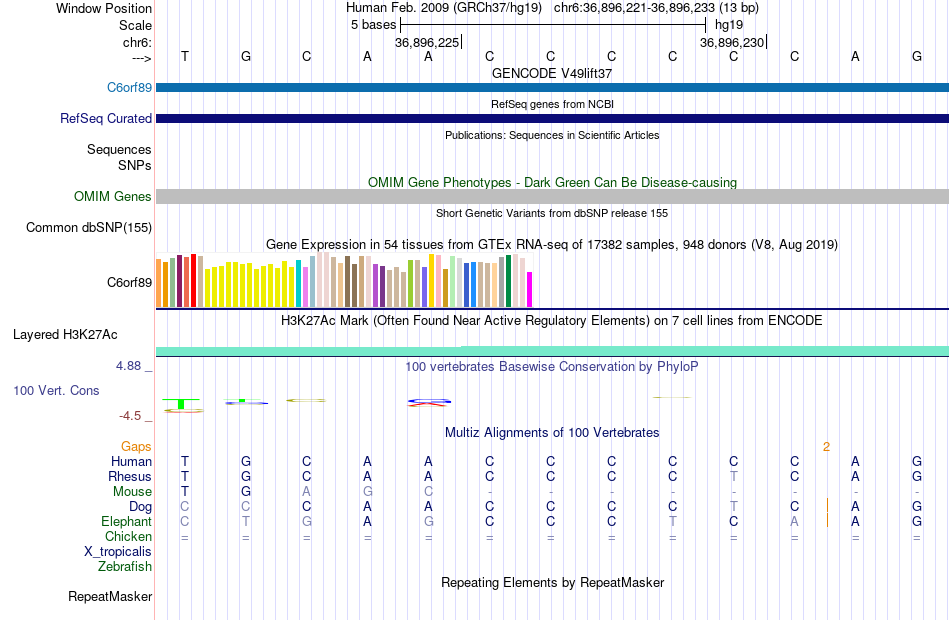Click the GENCODE V49lift37 track title
This screenshot has height=620, width=950.
(x=552, y=73)
